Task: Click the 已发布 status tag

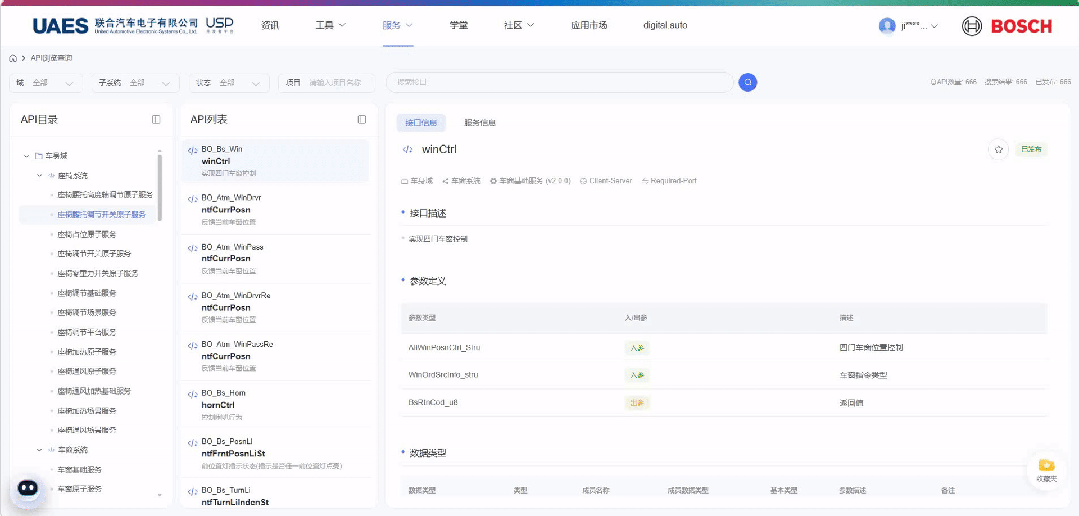Action: tap(1031, 149)
